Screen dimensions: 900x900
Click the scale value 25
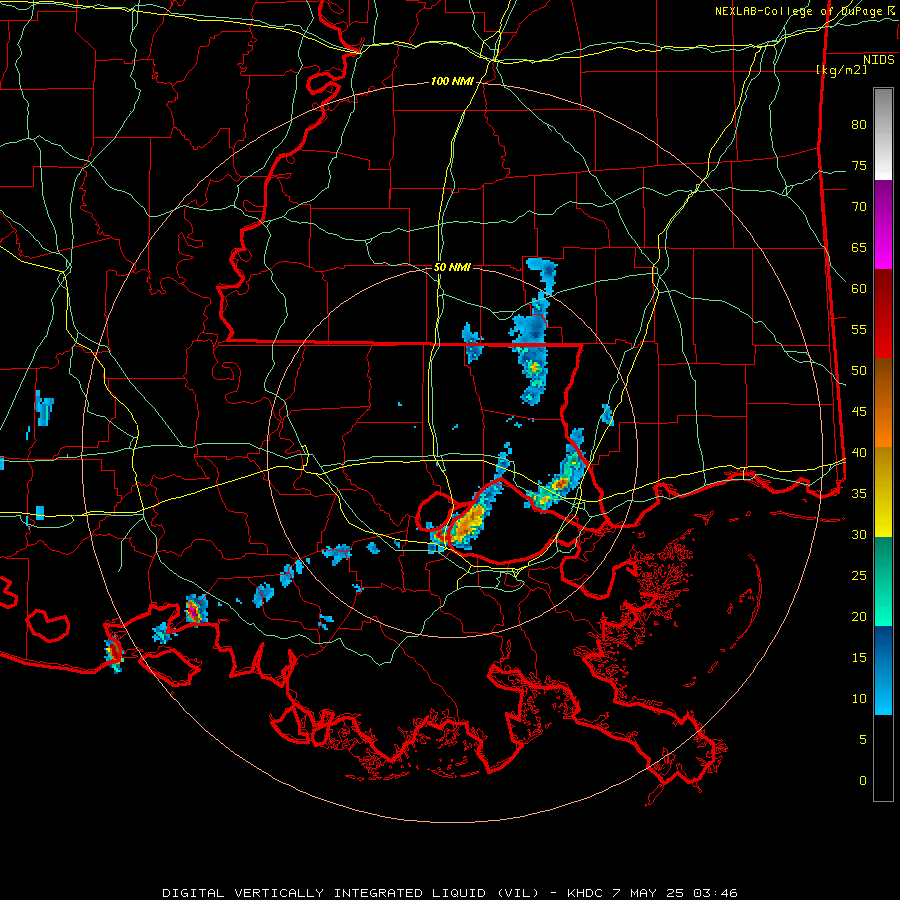pos(859,576)
